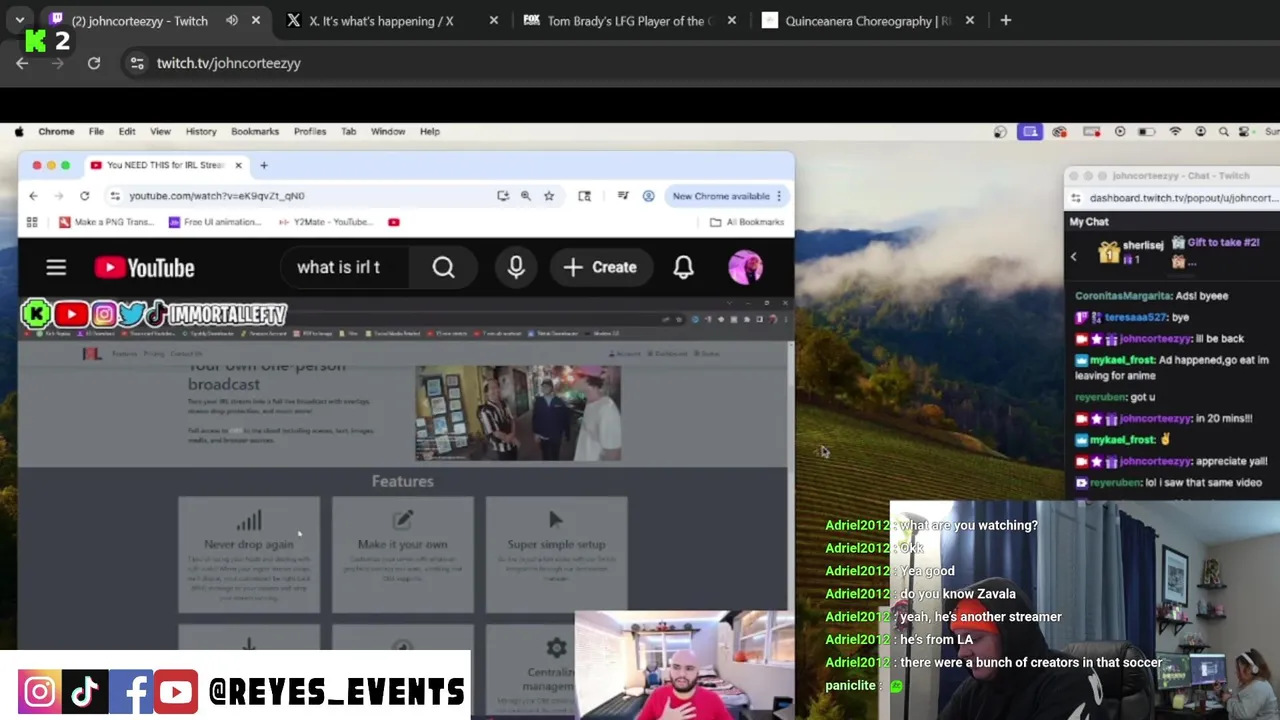Open the Edit menu
The image size is (1280, 720).
point(127,131)
